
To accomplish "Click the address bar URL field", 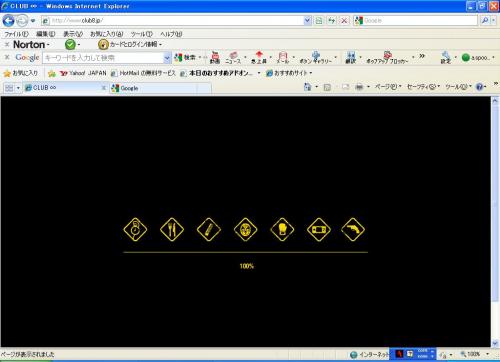I will tap(172, 21).
